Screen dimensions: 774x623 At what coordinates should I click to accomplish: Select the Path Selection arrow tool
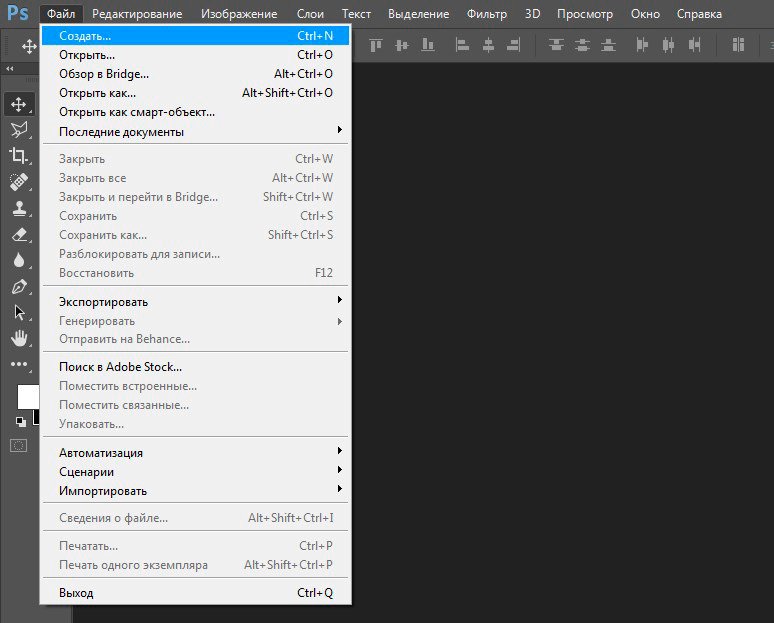coord(19,312)
